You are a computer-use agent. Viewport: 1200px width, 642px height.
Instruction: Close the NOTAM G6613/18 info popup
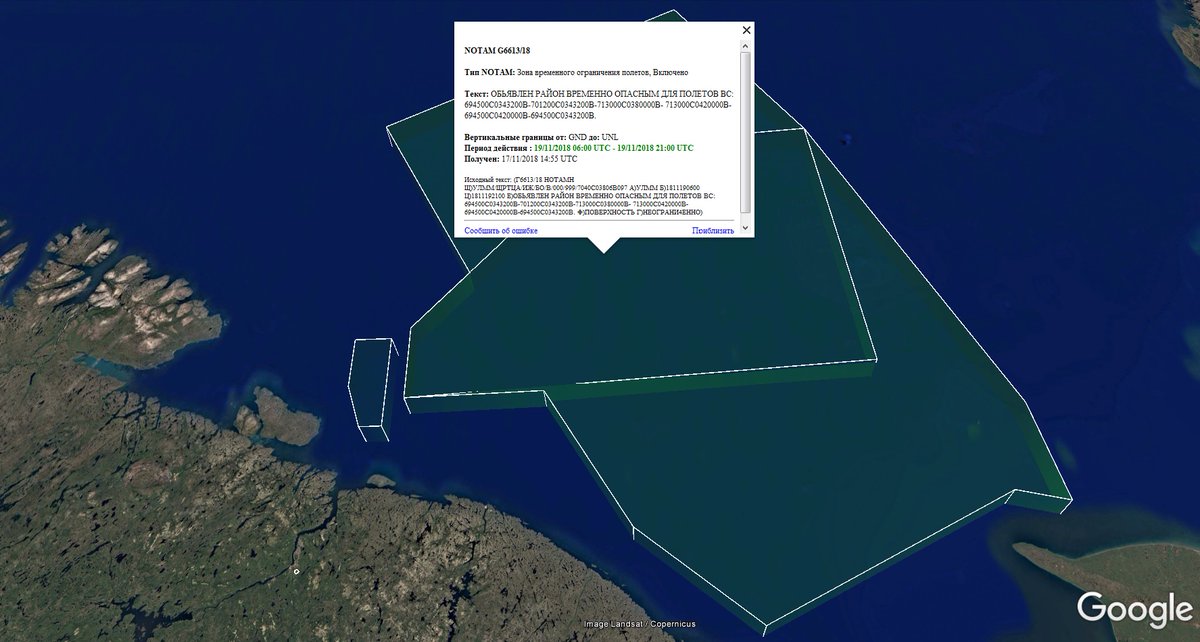(746, 30)
